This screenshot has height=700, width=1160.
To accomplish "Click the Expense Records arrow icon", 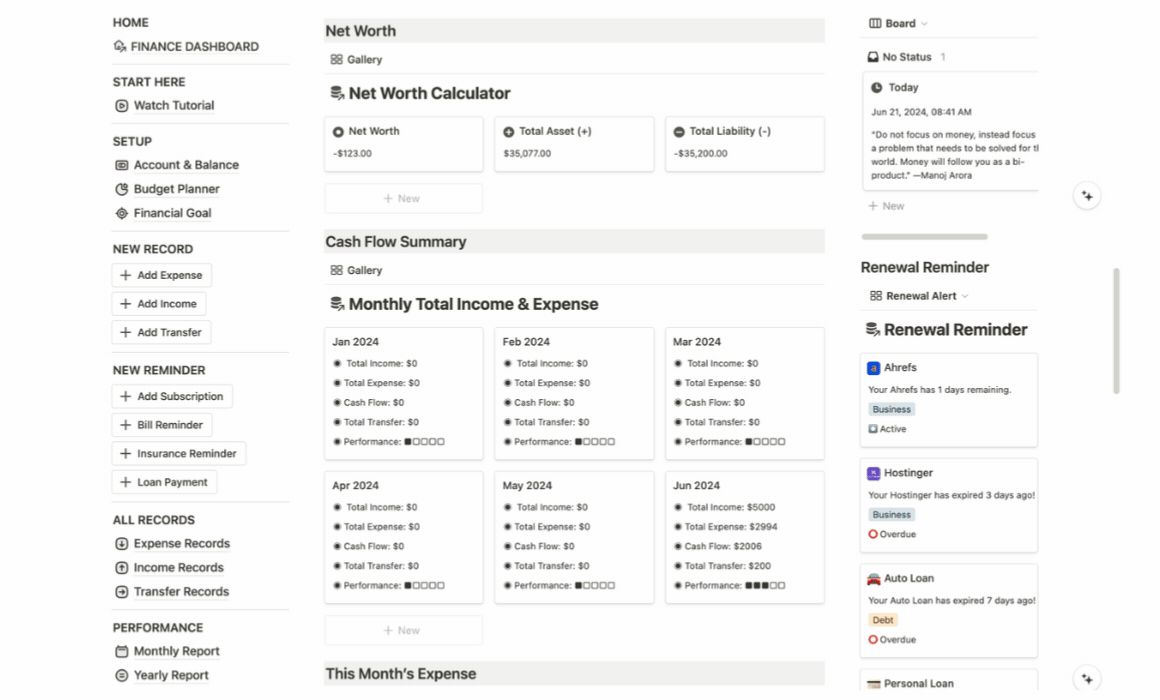I will 121,544.
